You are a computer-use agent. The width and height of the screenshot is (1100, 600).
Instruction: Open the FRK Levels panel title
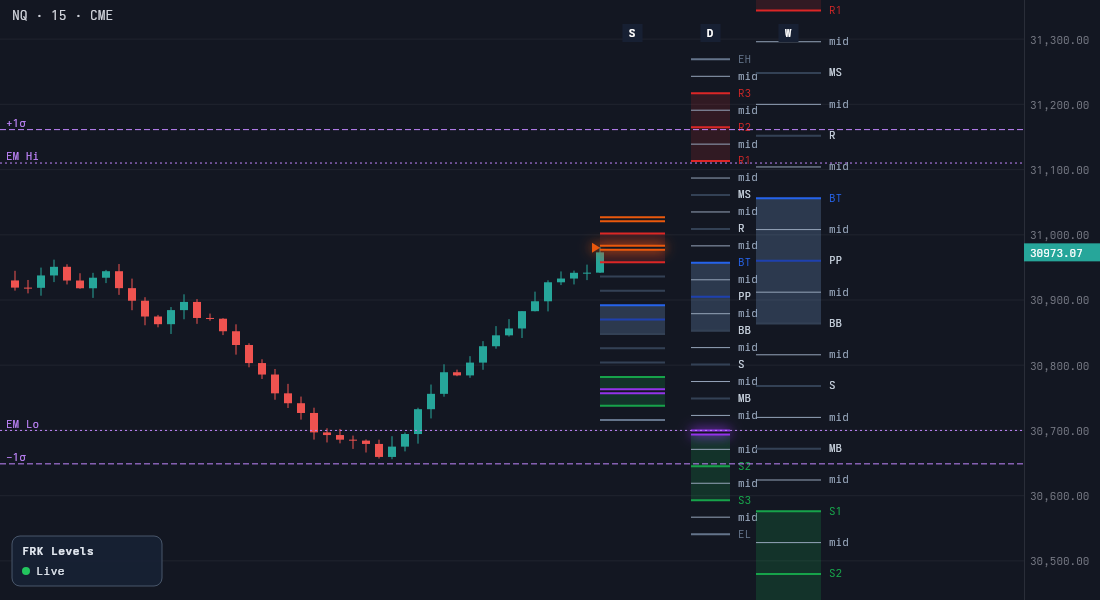tap(58, 551)
